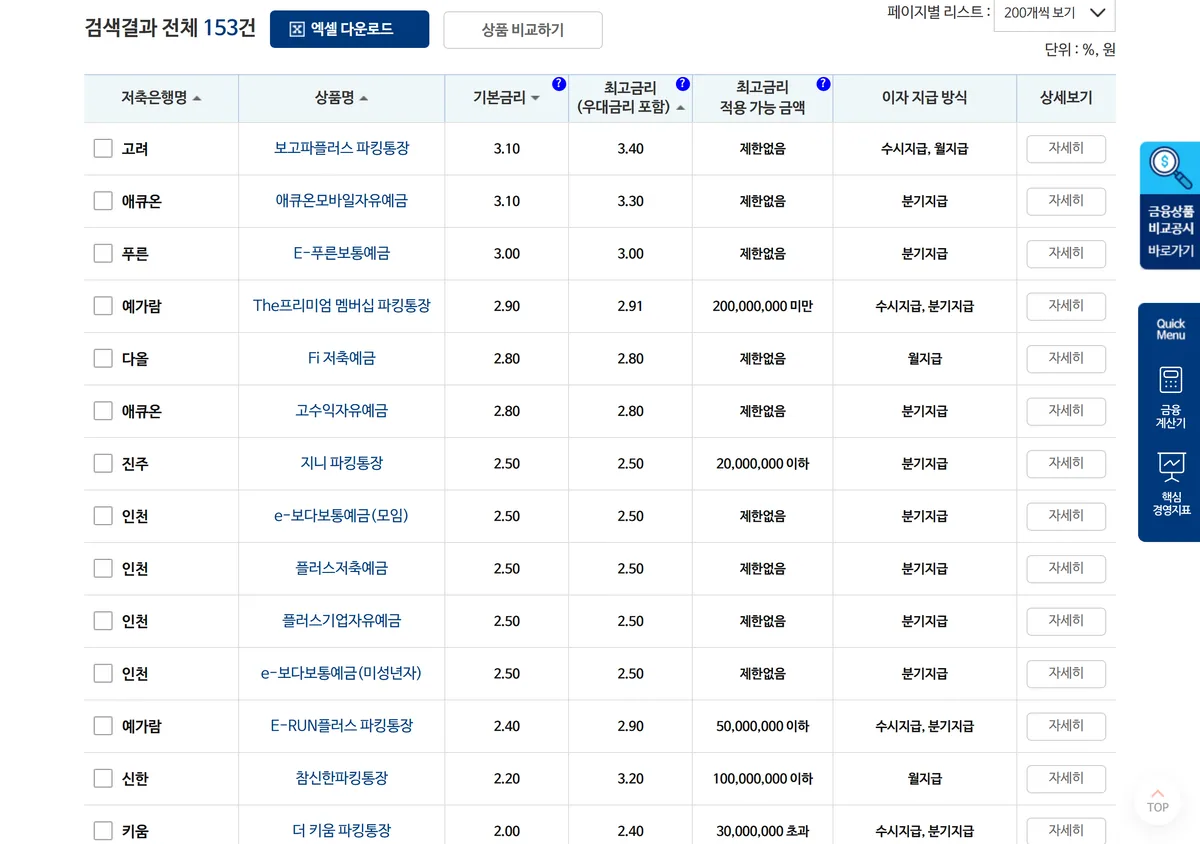This screenshot has width=1200, height=844.
Task: Select the checkbox for 다올 row
Action: (103, 358)
